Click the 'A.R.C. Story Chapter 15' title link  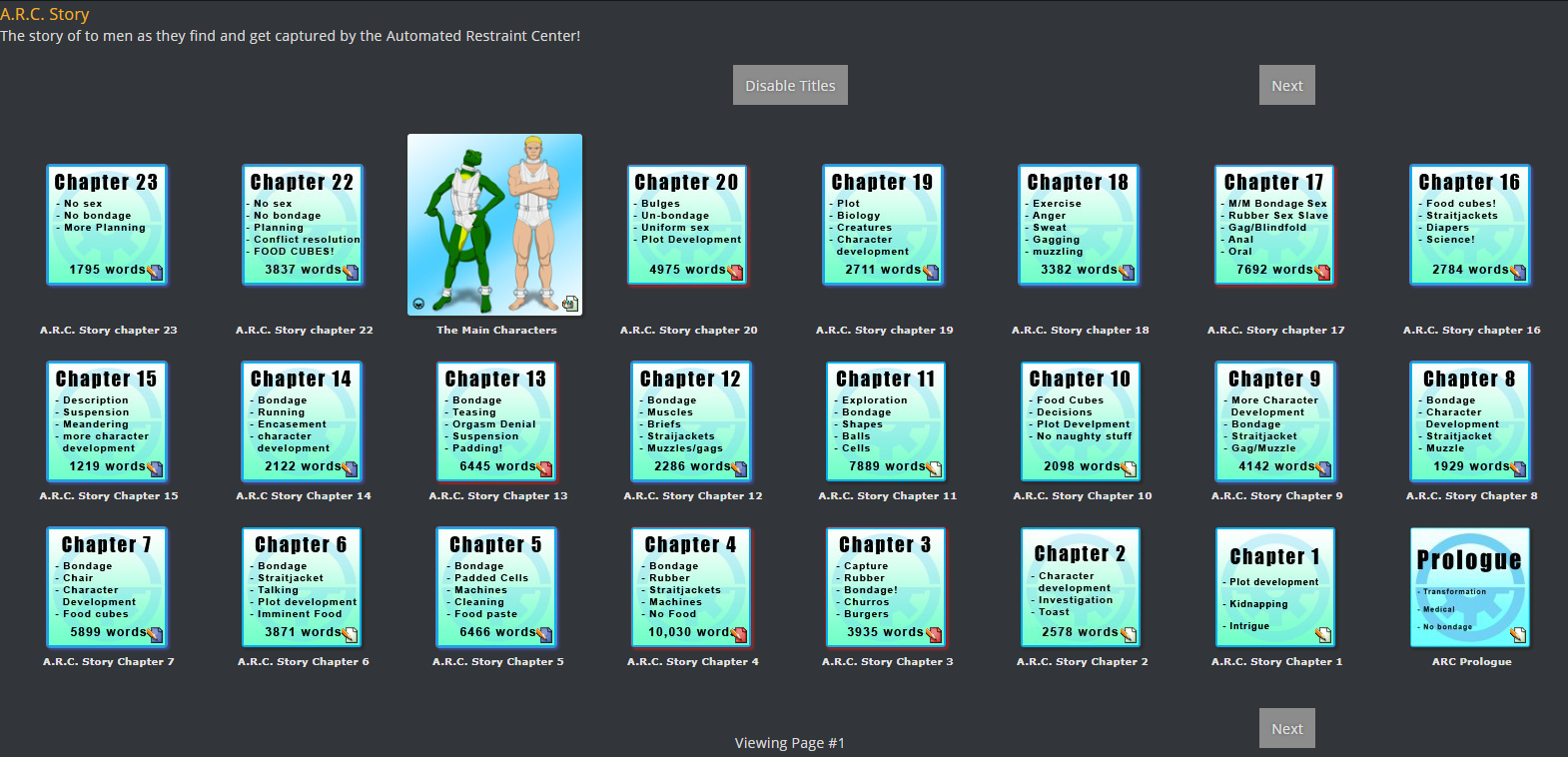point(109,495)
